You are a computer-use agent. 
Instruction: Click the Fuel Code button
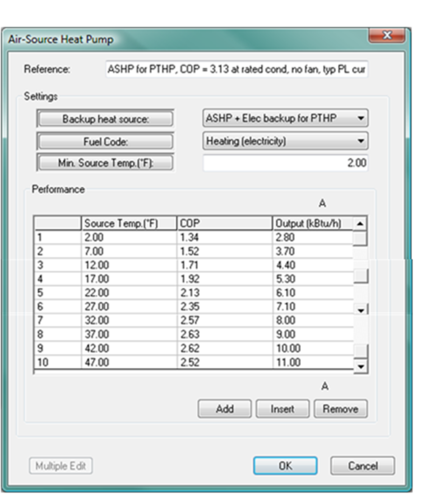105,142
